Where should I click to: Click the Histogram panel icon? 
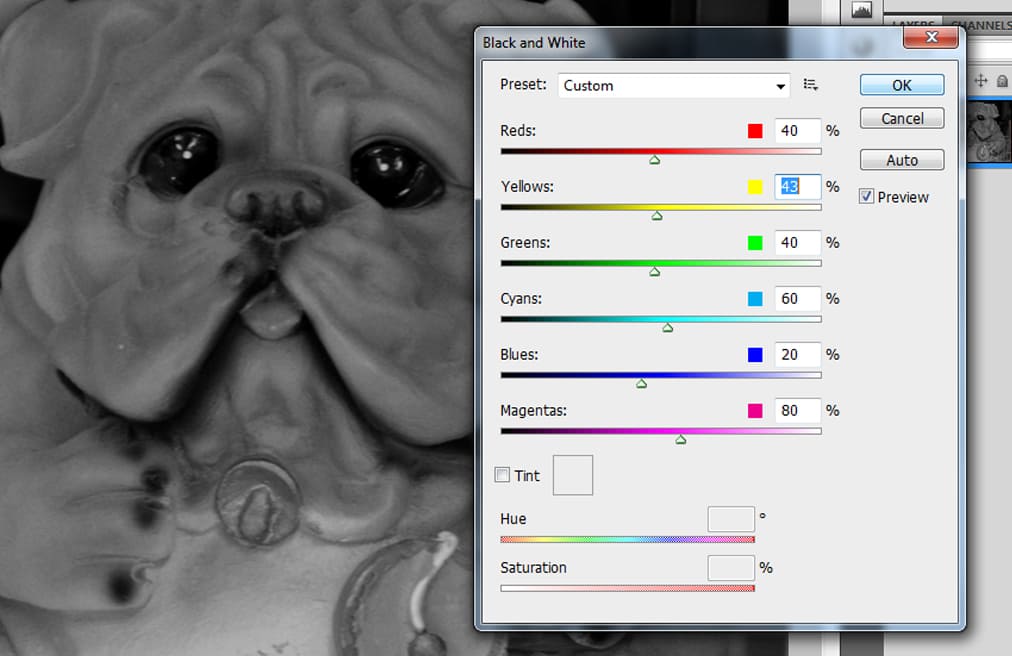[861, 10]
